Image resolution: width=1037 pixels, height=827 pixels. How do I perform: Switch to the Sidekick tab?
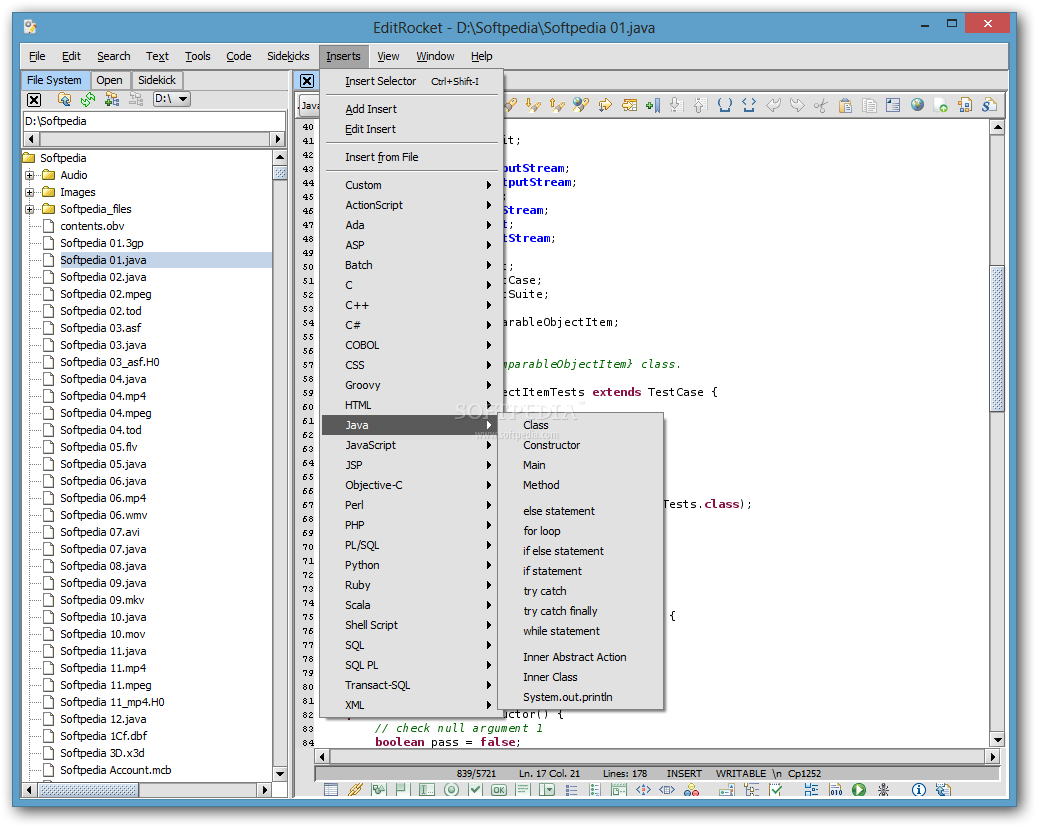point(157,80)
